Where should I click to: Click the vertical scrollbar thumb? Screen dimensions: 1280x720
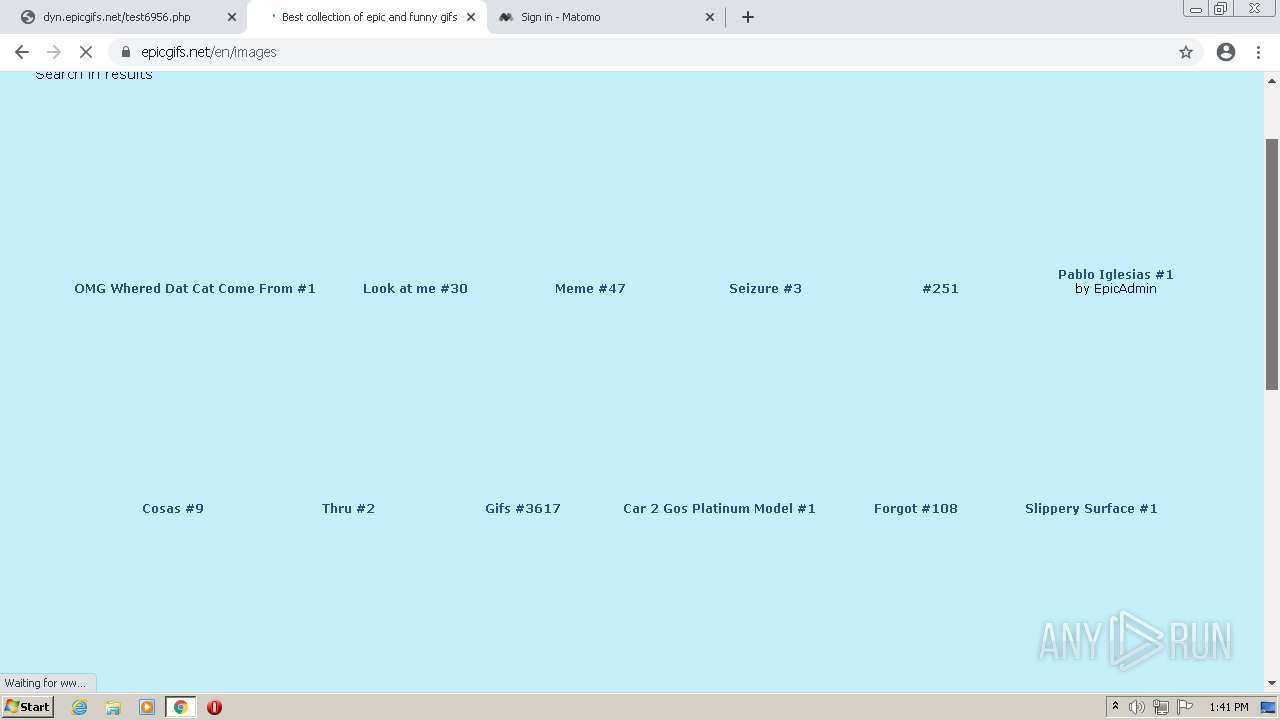point(1272,264)
